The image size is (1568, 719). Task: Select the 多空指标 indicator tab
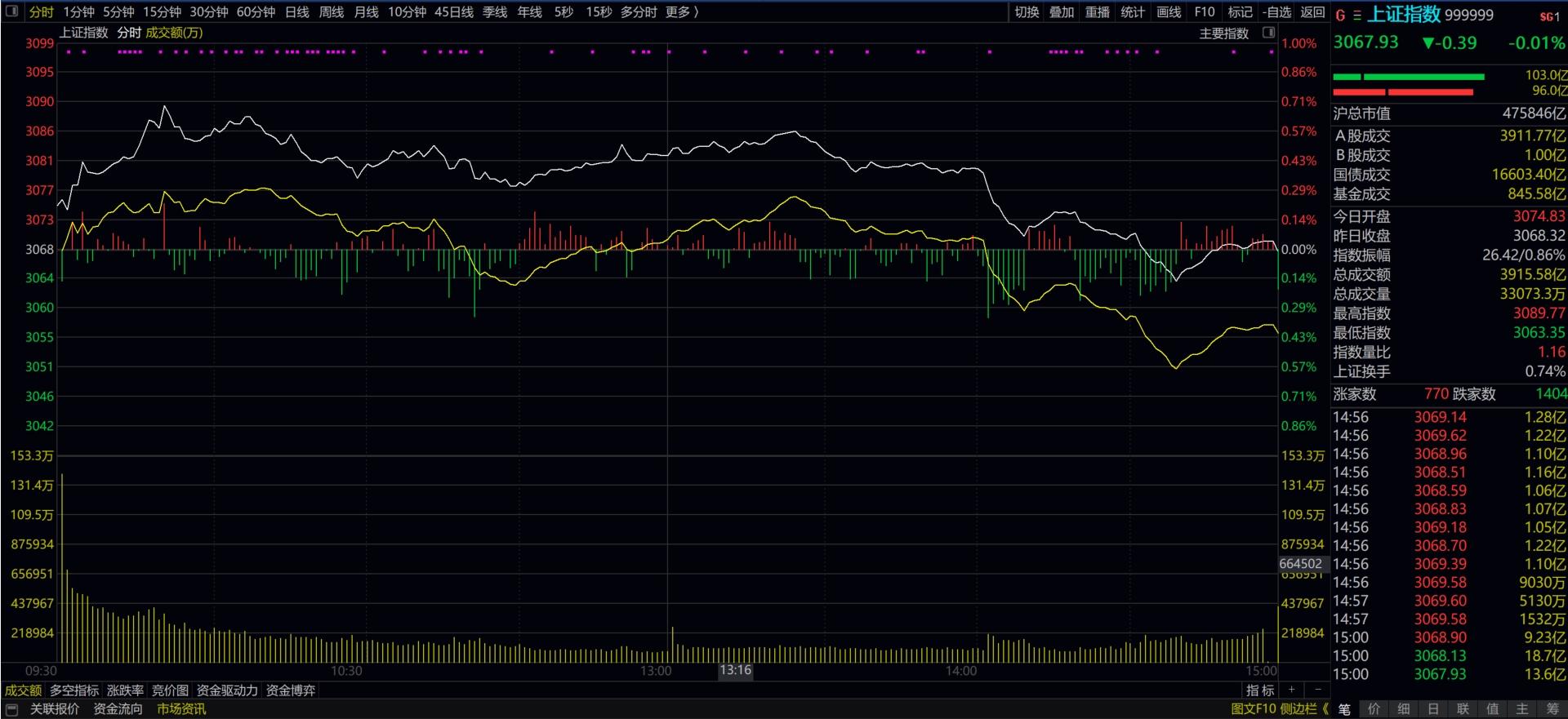coord(74,690)
